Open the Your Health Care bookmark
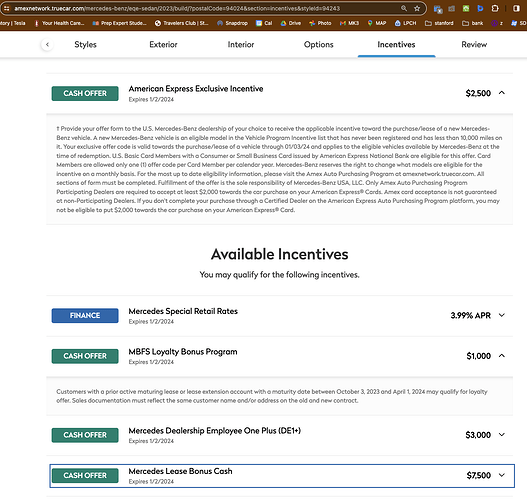 (x=59, y=23)
